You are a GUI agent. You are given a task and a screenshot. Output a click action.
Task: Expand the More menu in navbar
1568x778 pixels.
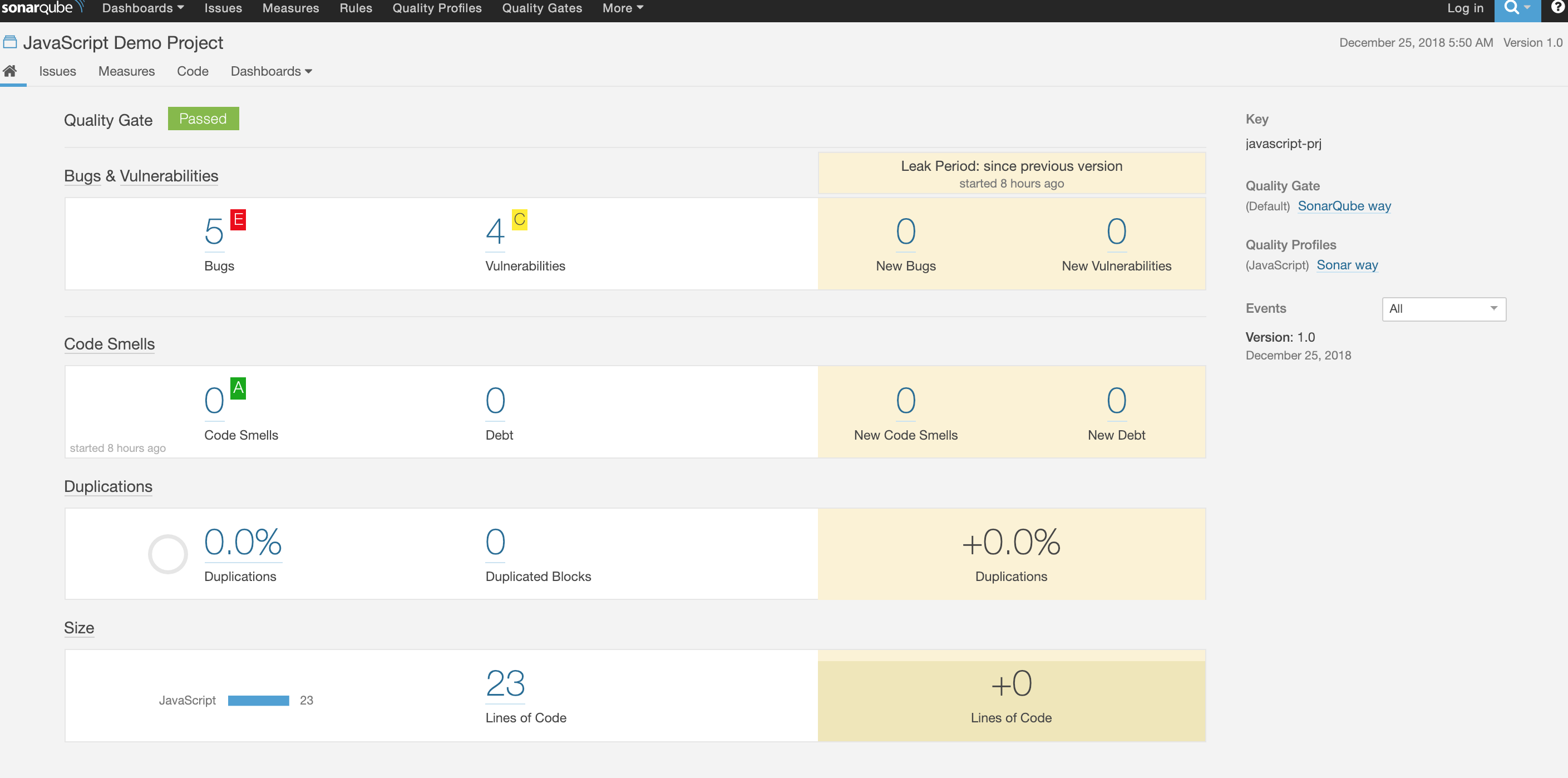(622, 8)
